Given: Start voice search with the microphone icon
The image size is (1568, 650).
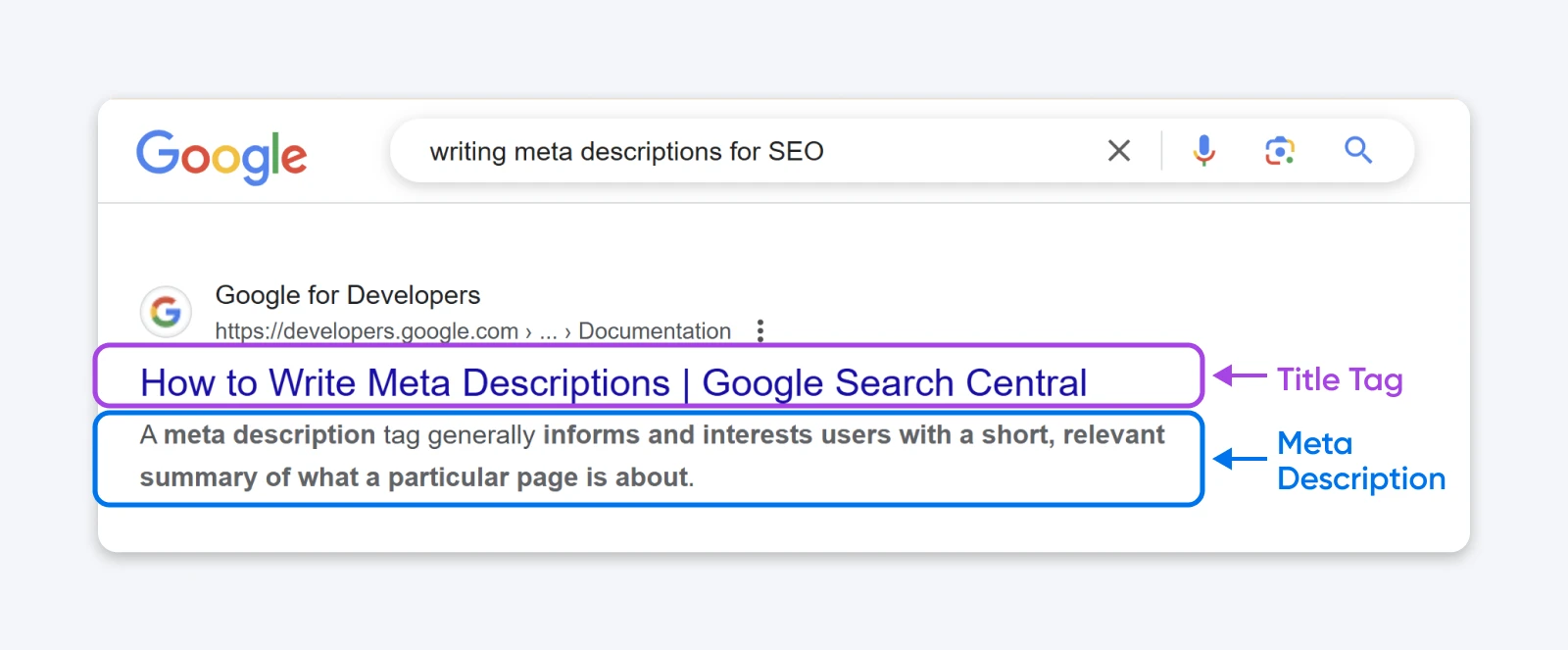Looking at the screenshot, I should tap(1204, 151).
